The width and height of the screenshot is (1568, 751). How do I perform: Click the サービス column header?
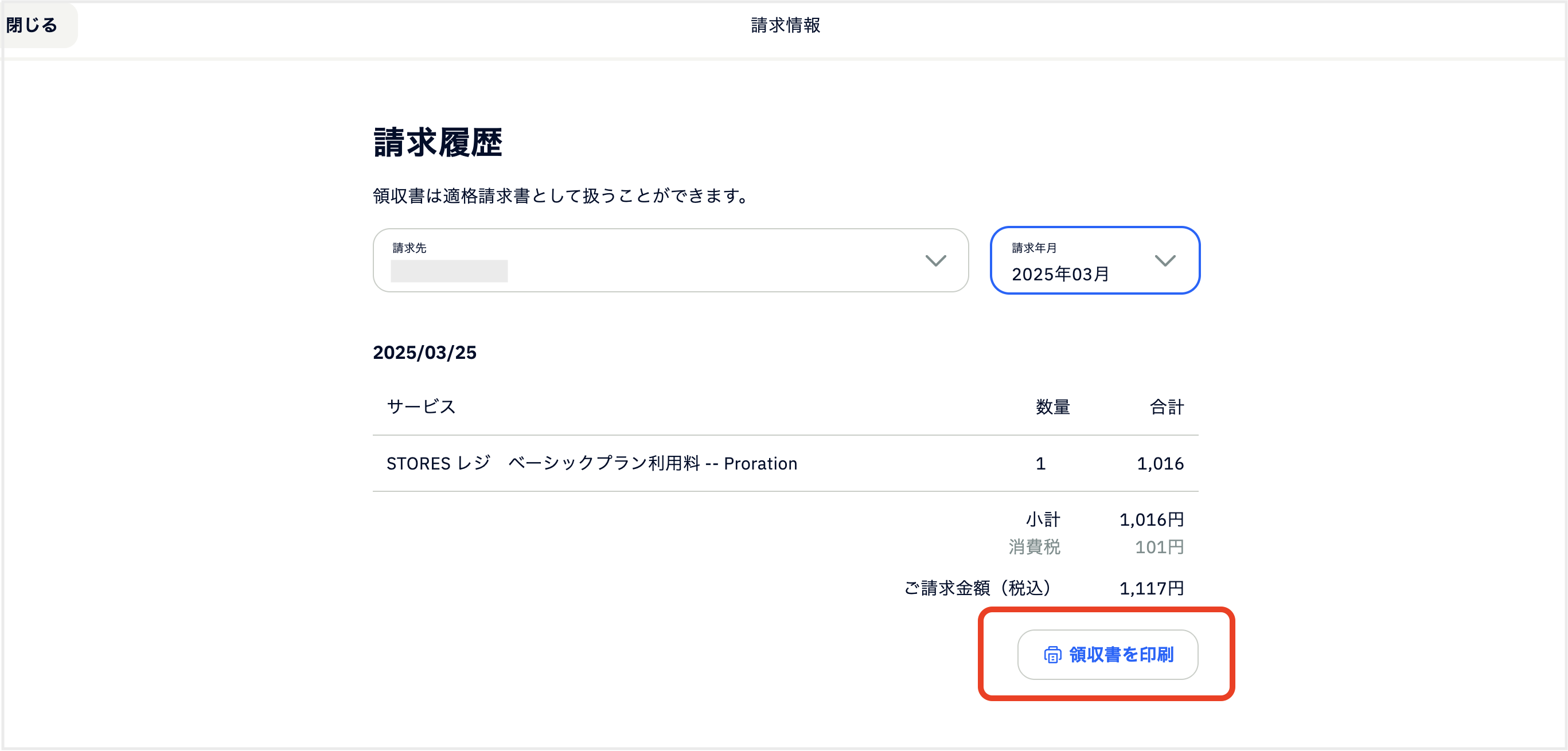[421, 406]
